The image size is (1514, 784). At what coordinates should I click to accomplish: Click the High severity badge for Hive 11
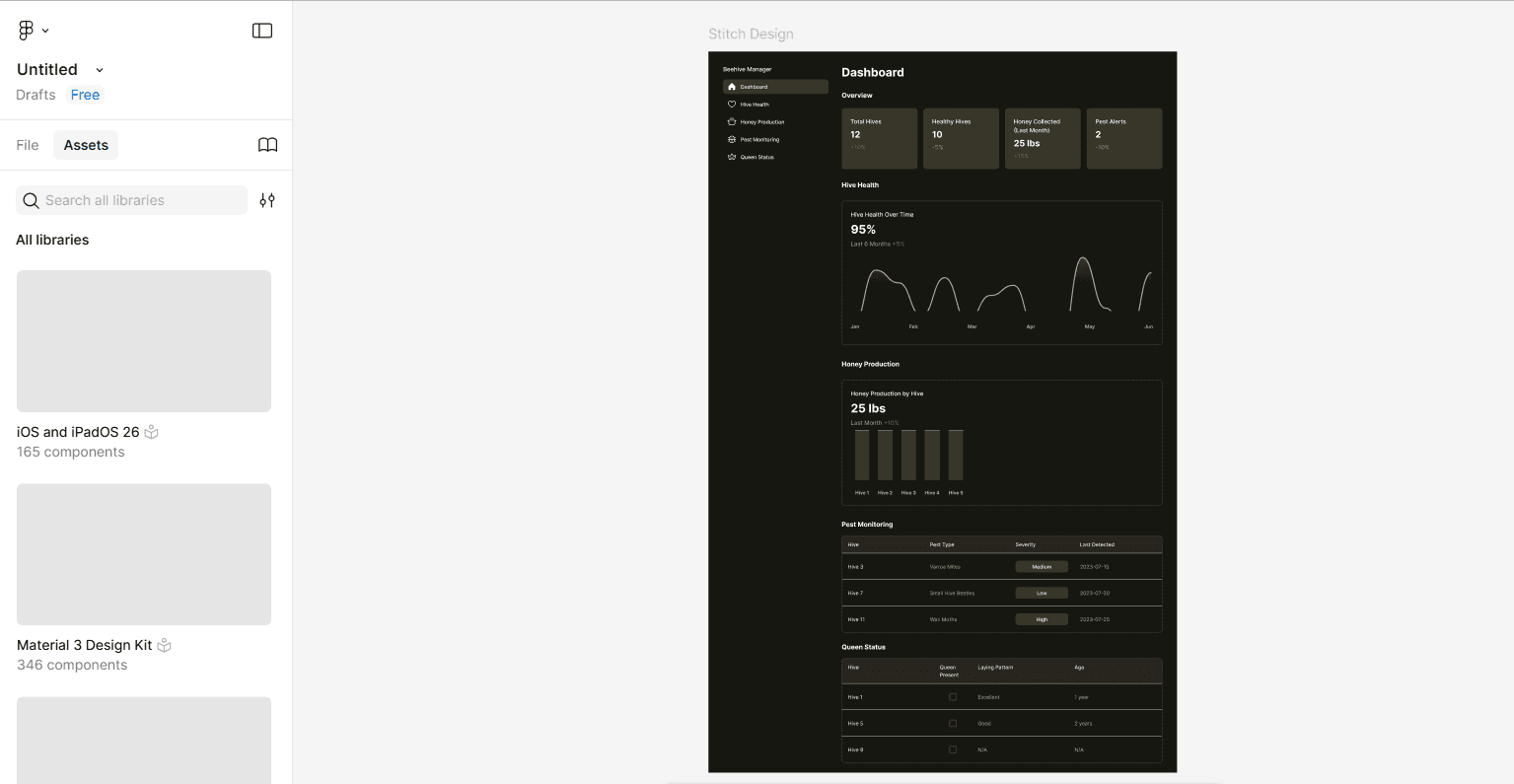click(1042, 619)
